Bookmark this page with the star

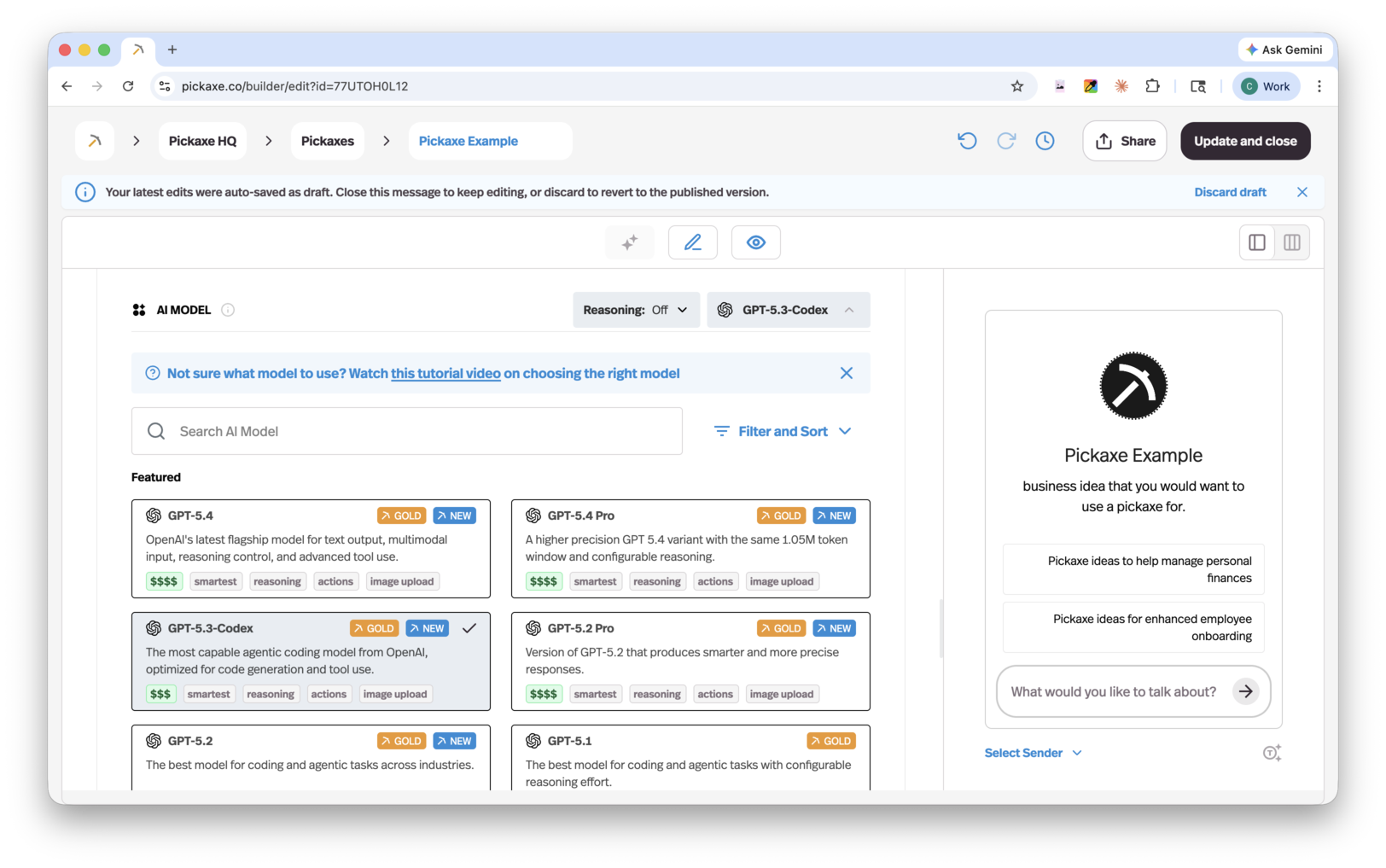click(x=1017, y=86)
